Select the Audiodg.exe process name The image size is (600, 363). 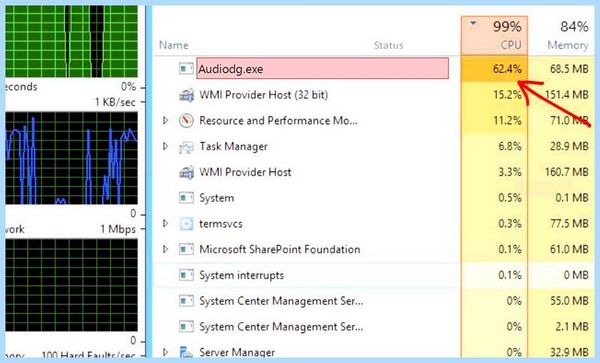coord(231,69)
